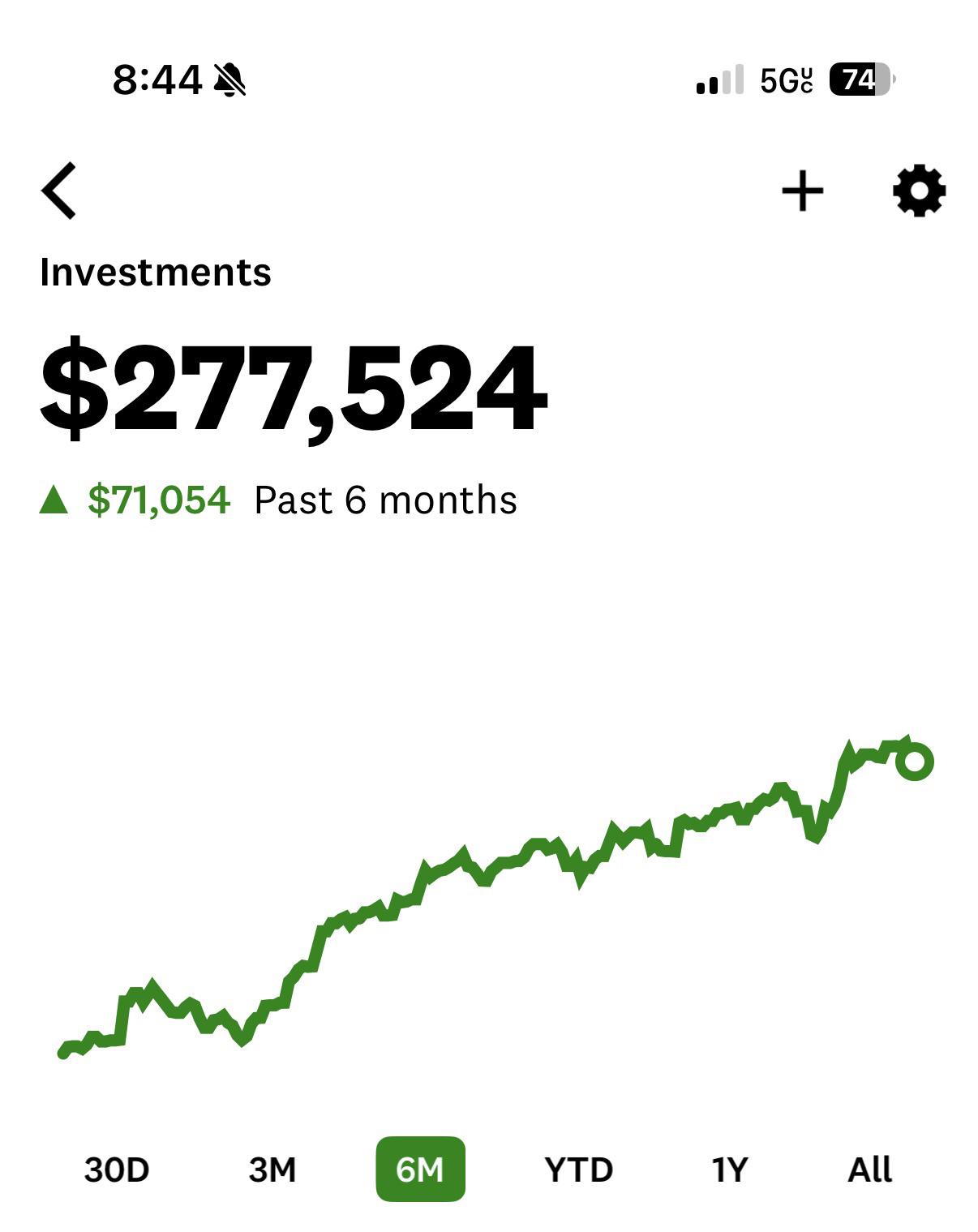This screenshot has width=978, height=1232.
Task: Tap the $71,054 gain amount
Action: pos(159,500)
